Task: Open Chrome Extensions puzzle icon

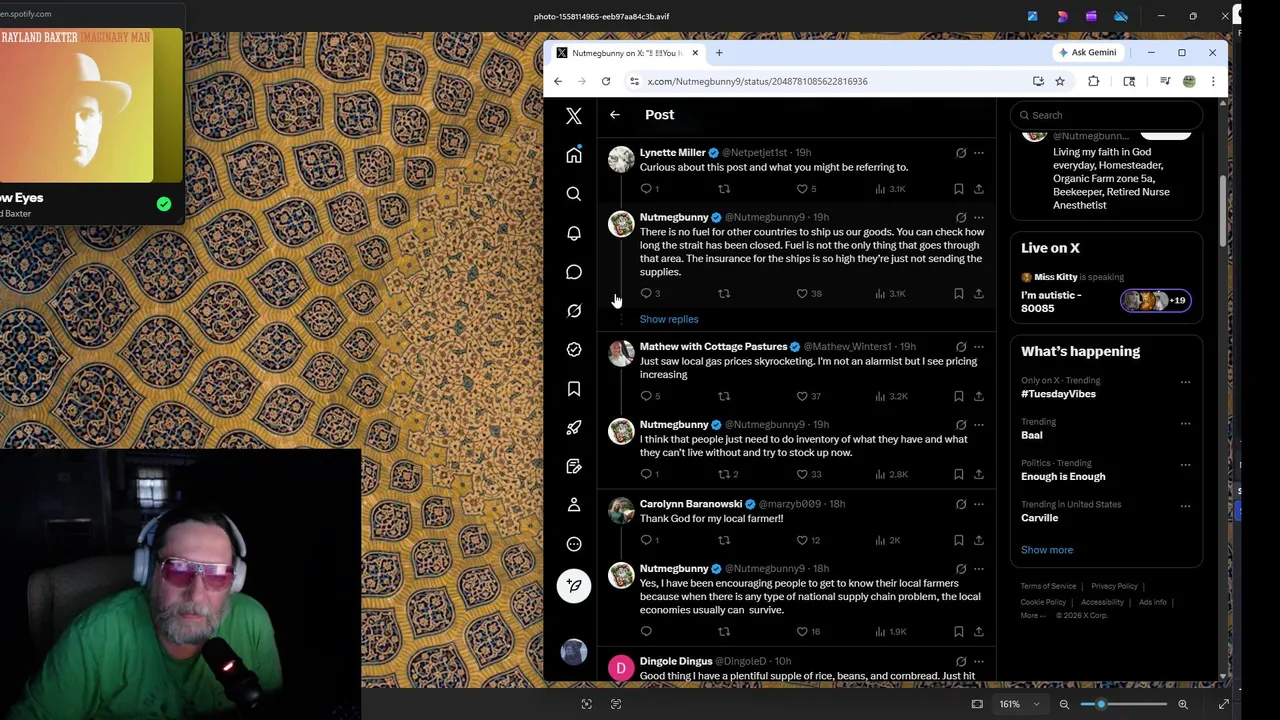Action: point(1093,82)
